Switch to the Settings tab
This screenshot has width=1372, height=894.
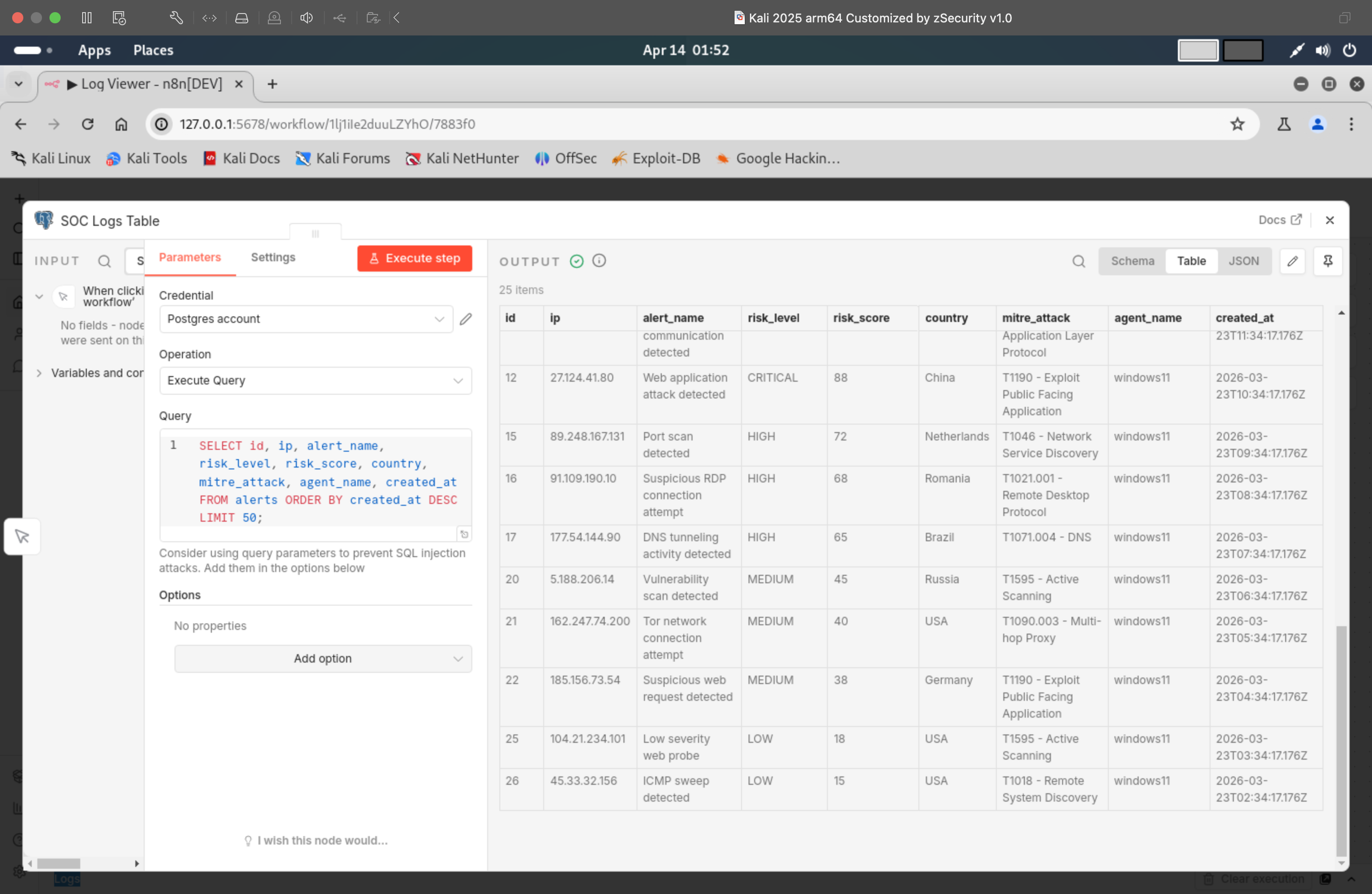273,258
